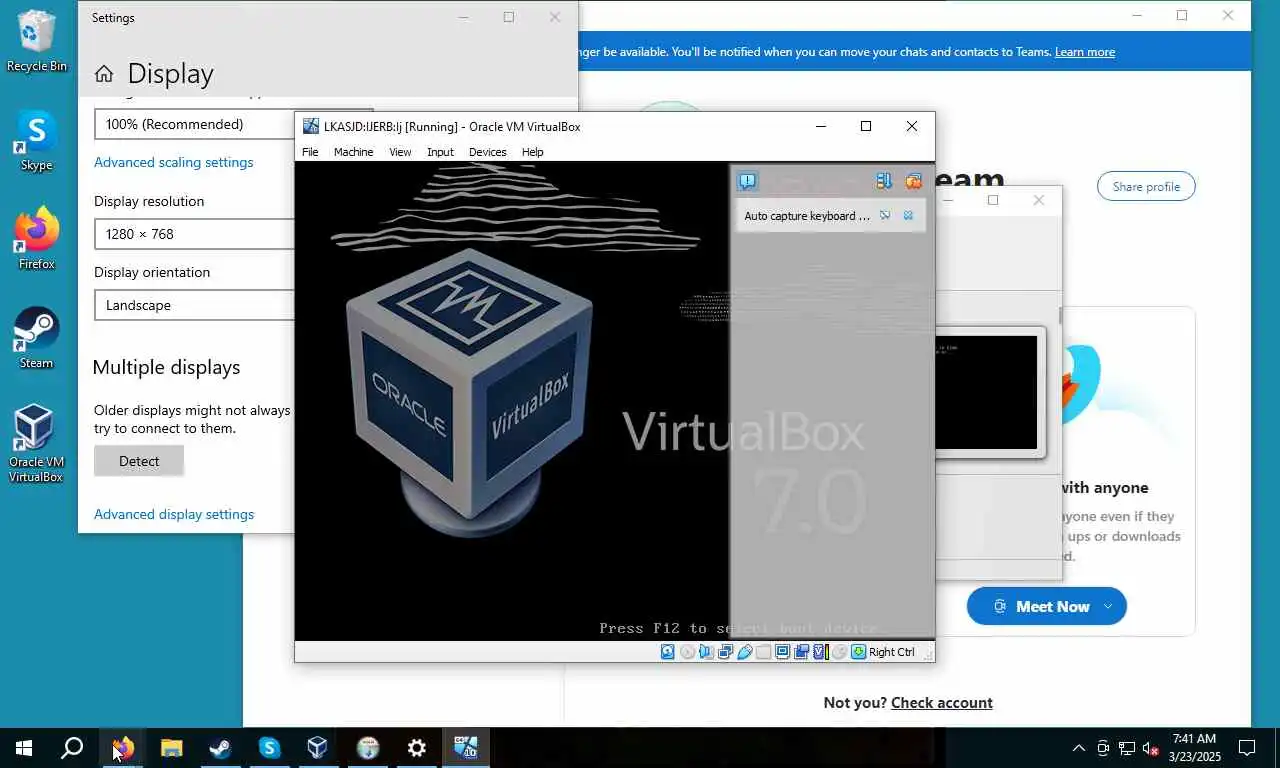The height and width of the screenshot is (768, 1280).
Task: Click Advanced display settings link
Action: click(x=174, y=514)
